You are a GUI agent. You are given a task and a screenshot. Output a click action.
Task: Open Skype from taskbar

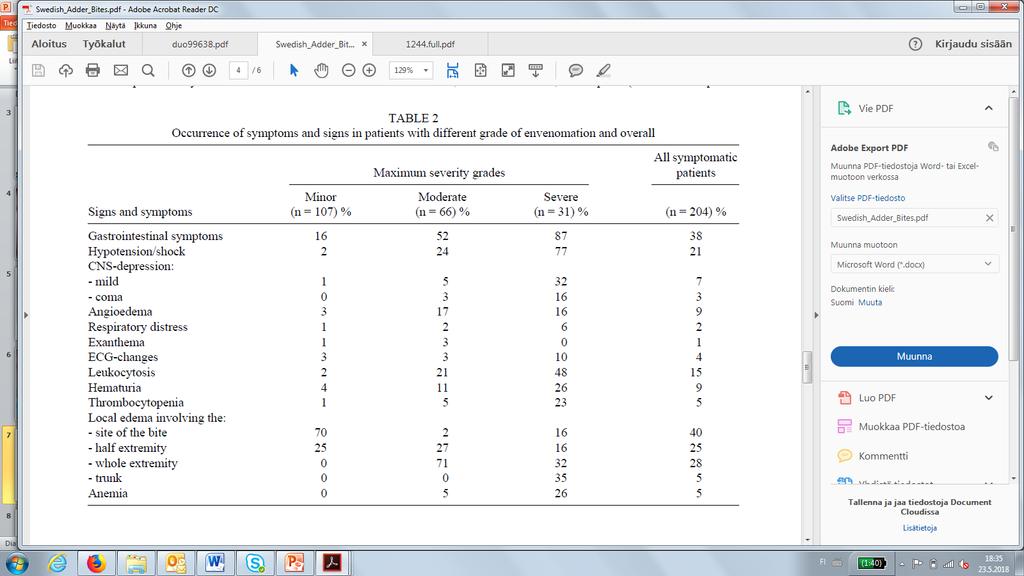[x=254, y=562]
